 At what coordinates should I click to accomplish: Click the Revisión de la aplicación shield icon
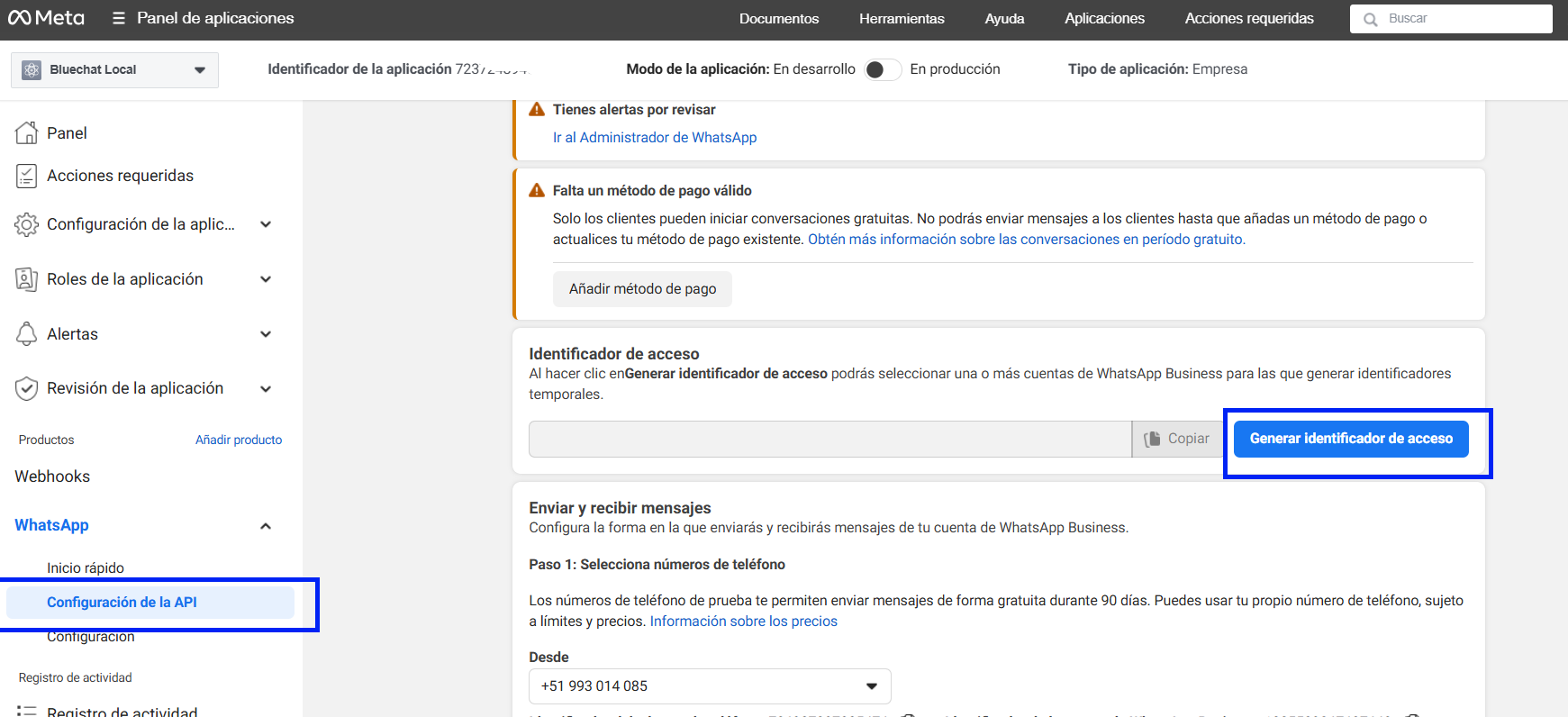(27, 388)
